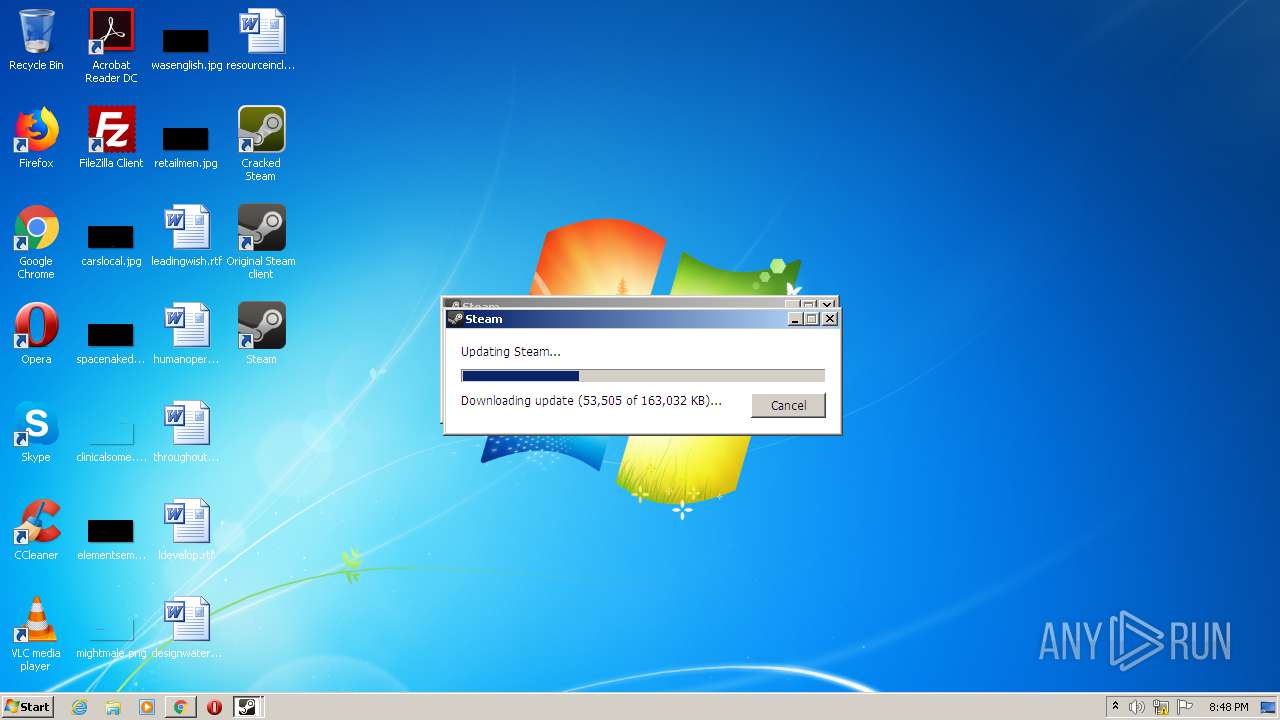Viewport: 1280px width, 720px height.
Task: Open Internet Explorer from taskbar
Action: 79,707
